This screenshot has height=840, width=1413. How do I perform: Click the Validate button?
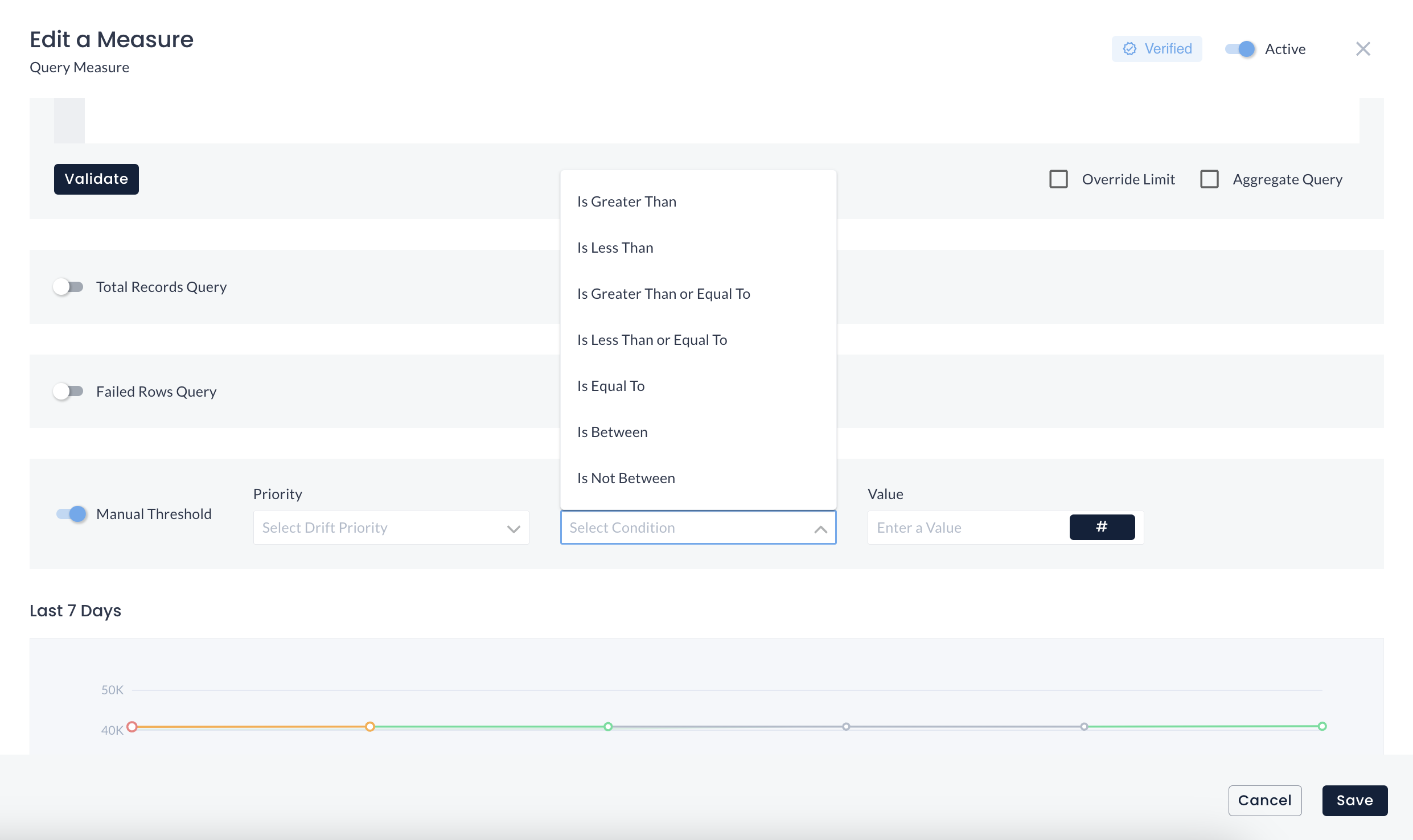click(x=97, y=179)
